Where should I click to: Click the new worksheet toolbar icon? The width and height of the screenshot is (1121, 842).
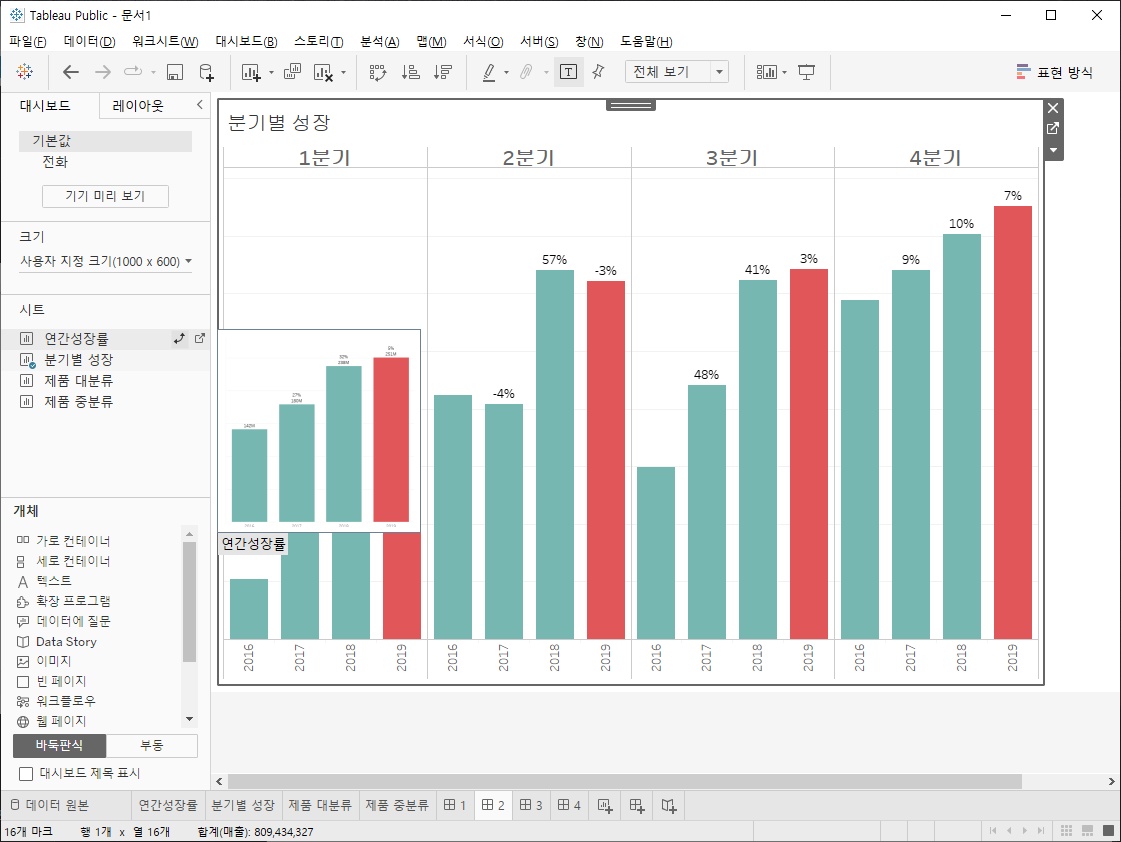click(251, 71)
